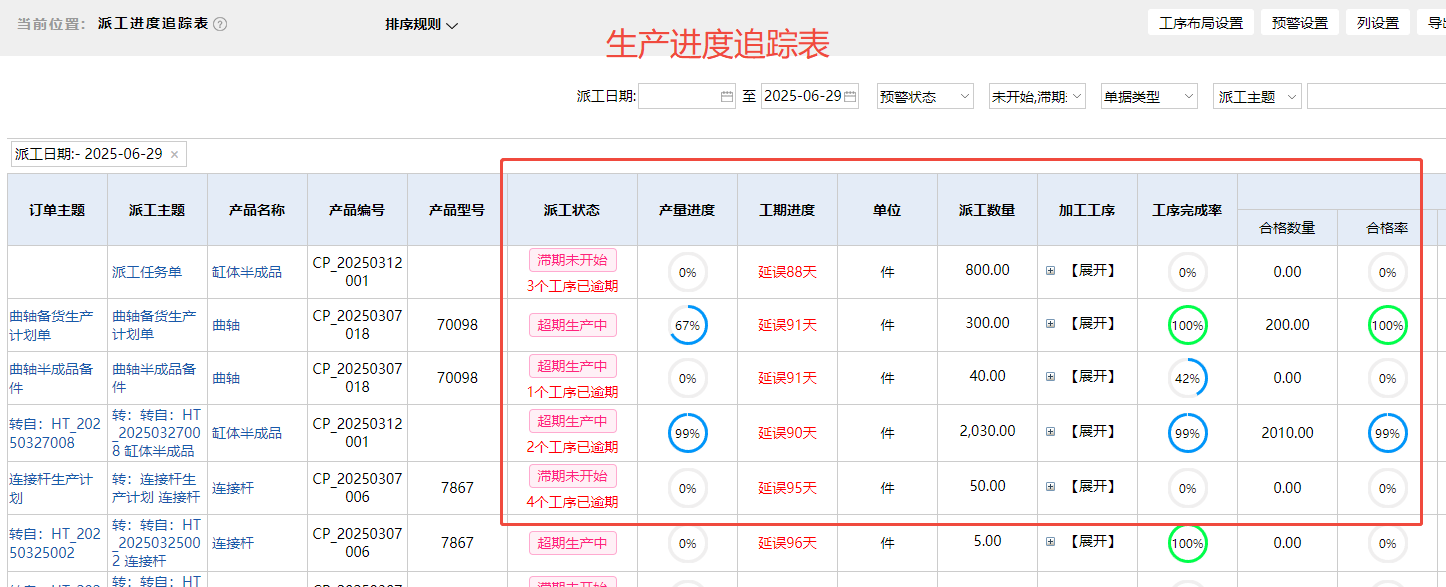Open the 转自:HT_20250327008 order link
This screenshot has height=587, width=1446.
(x=55, y=433)
